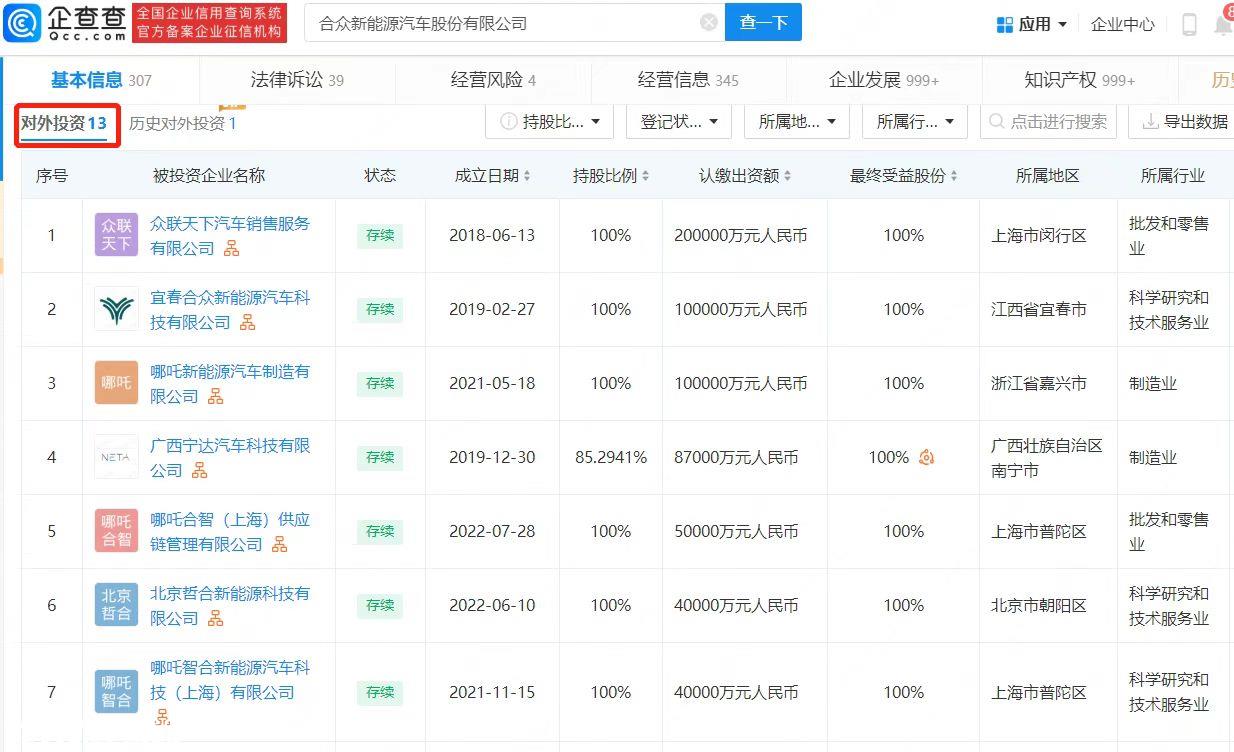Viewport: 1234px width, 752px height.
Task: Click equity chart icon beside 哪吒新能源汽车制造
Action: (x=215, y=396)
